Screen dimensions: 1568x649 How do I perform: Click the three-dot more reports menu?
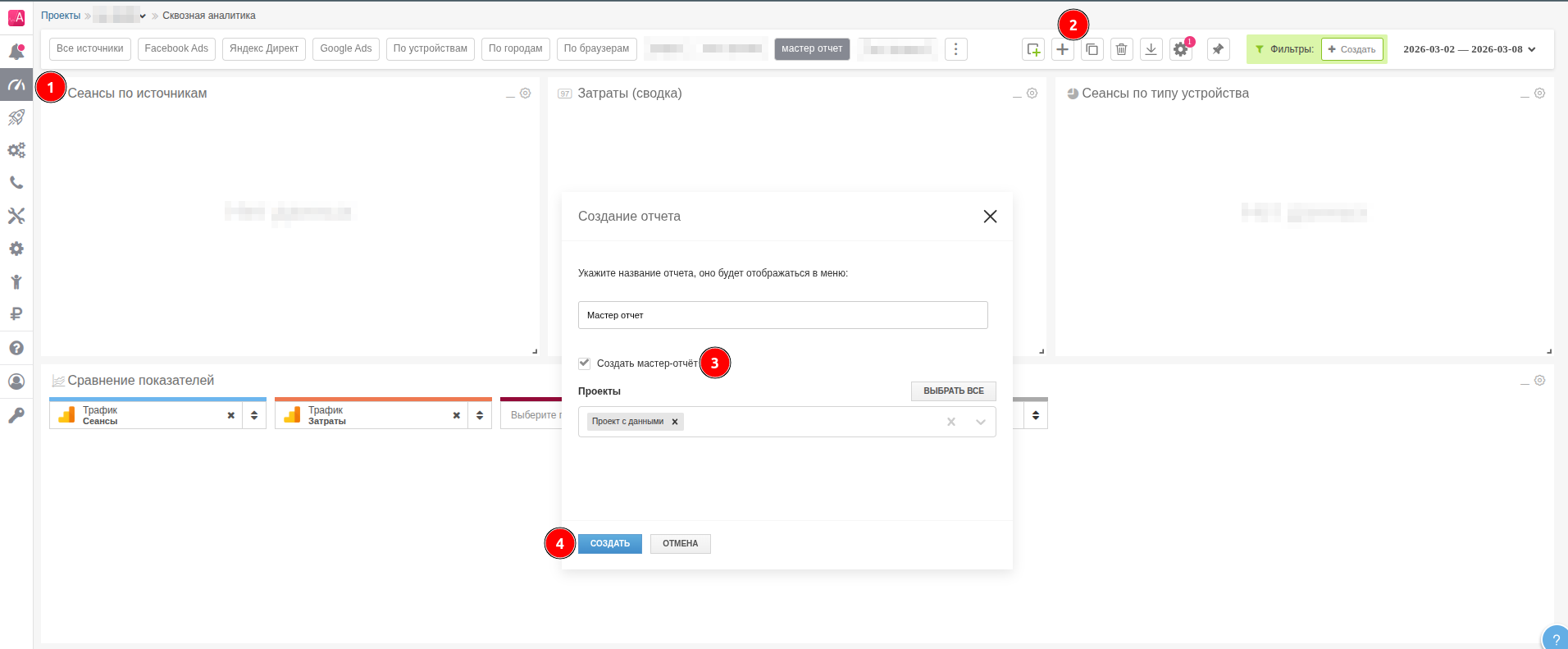coord(955,49)
